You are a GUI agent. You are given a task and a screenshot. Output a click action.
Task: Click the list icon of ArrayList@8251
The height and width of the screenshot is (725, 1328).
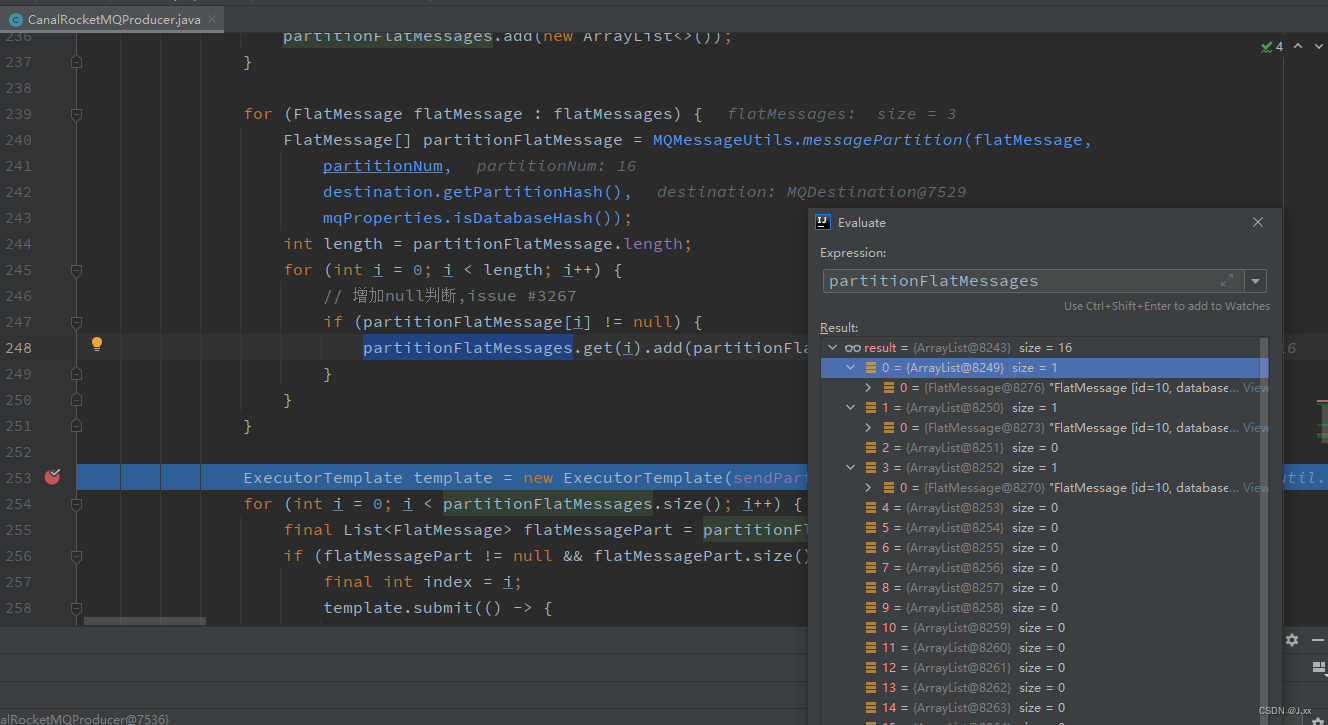point(871,447)
